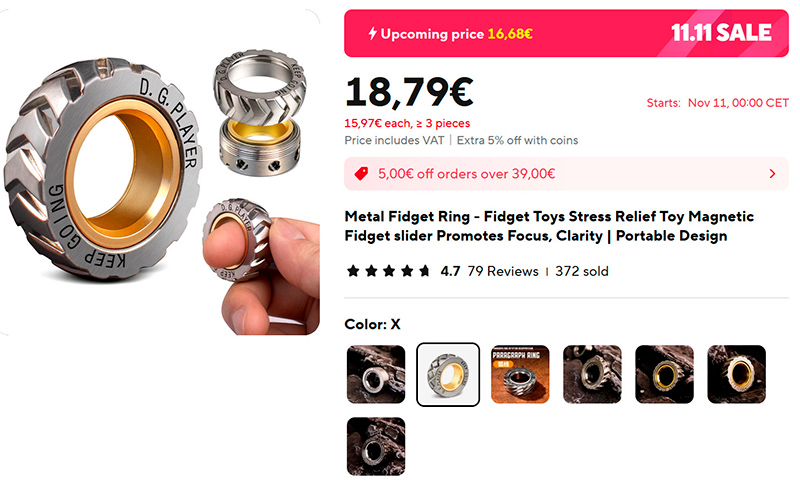The image size is (800, 490).
Task: Open the 79 Reviews link
Action: [503, 271]
